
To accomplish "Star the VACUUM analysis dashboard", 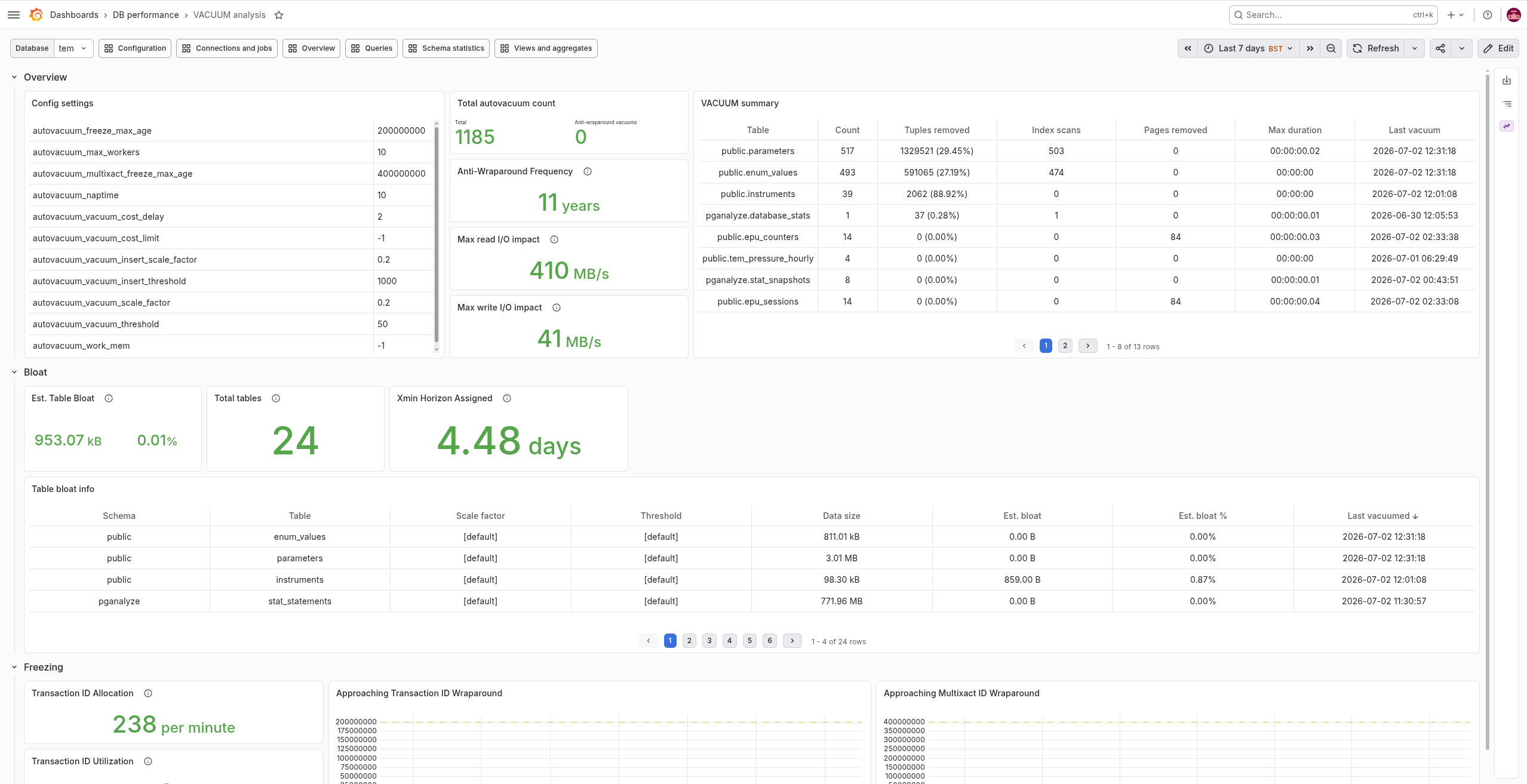I will pos(279,15).
